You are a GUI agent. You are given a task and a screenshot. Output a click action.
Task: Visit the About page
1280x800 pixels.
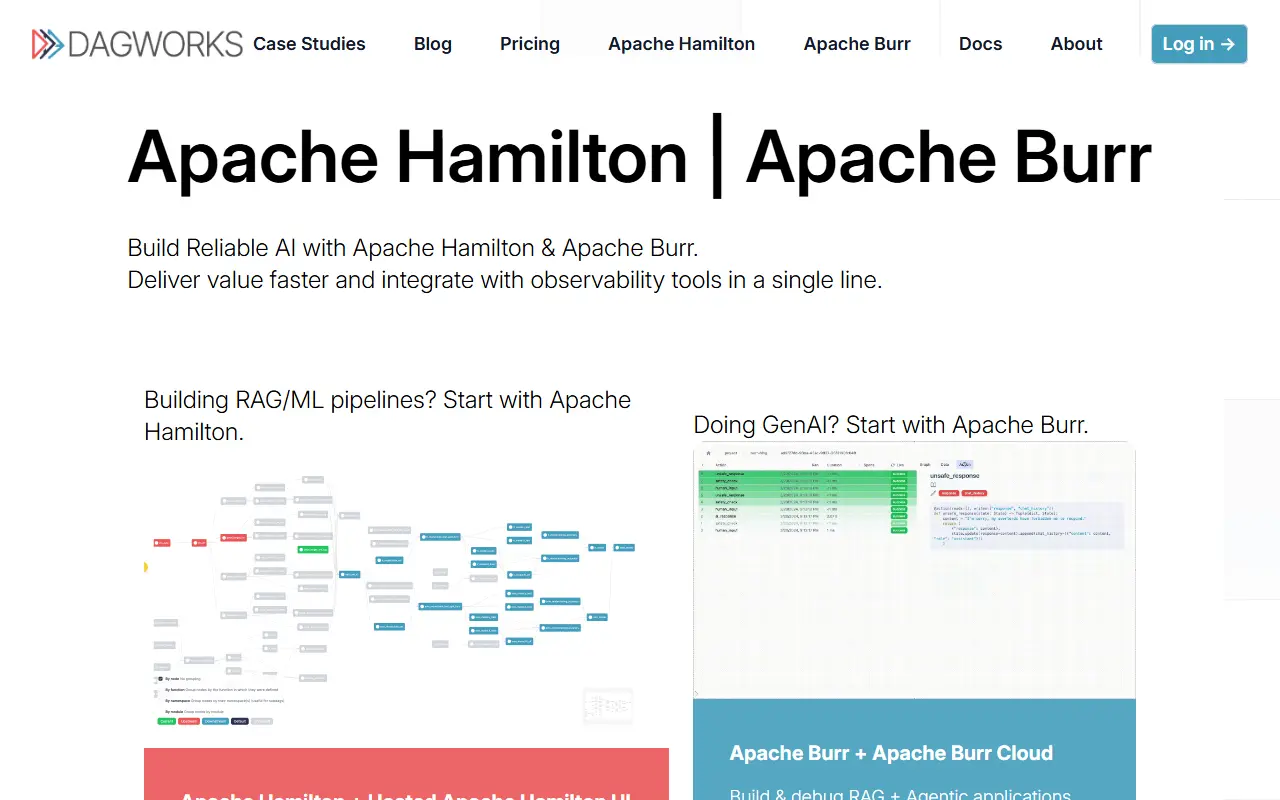pyautogui.click(x=1076, y=44)
